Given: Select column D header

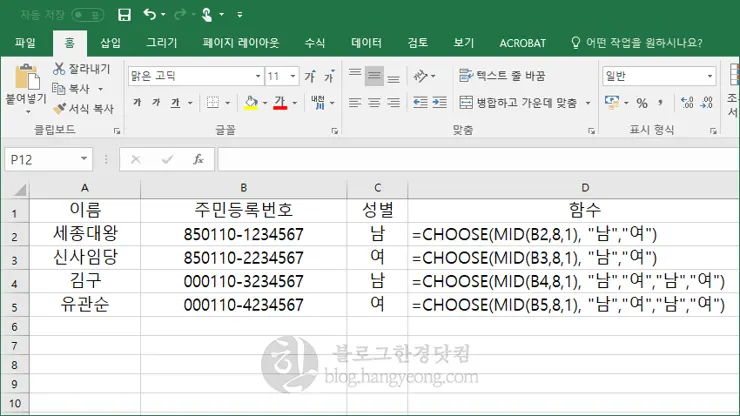Looking at the screenshot, I should click(585, 188).
